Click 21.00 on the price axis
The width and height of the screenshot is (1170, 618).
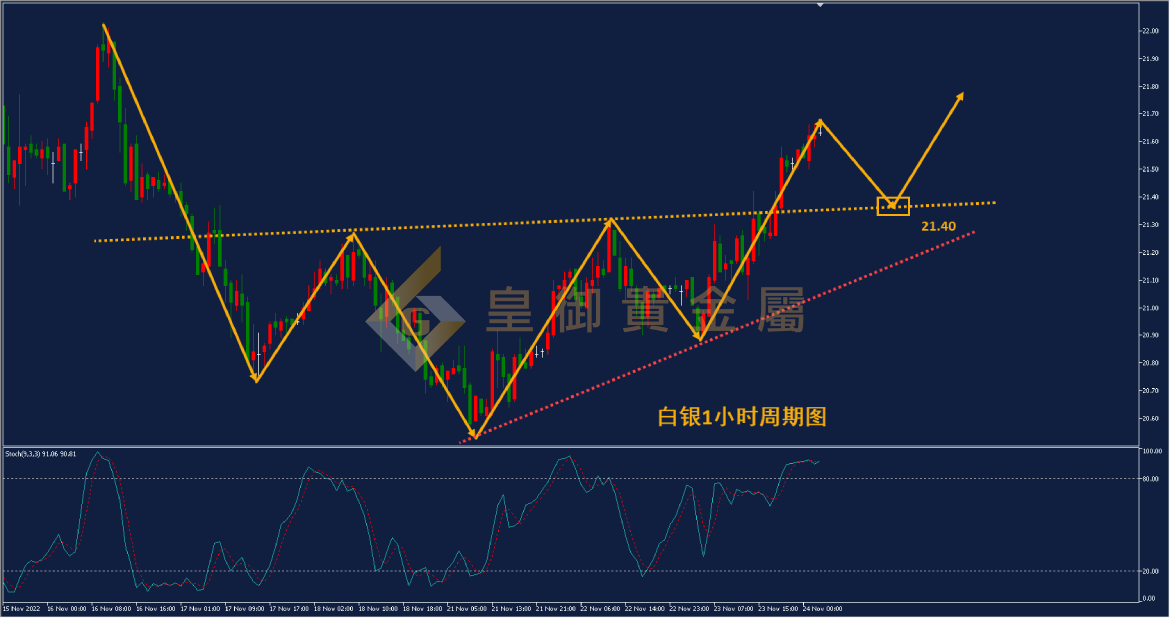tap(1150, 308)
